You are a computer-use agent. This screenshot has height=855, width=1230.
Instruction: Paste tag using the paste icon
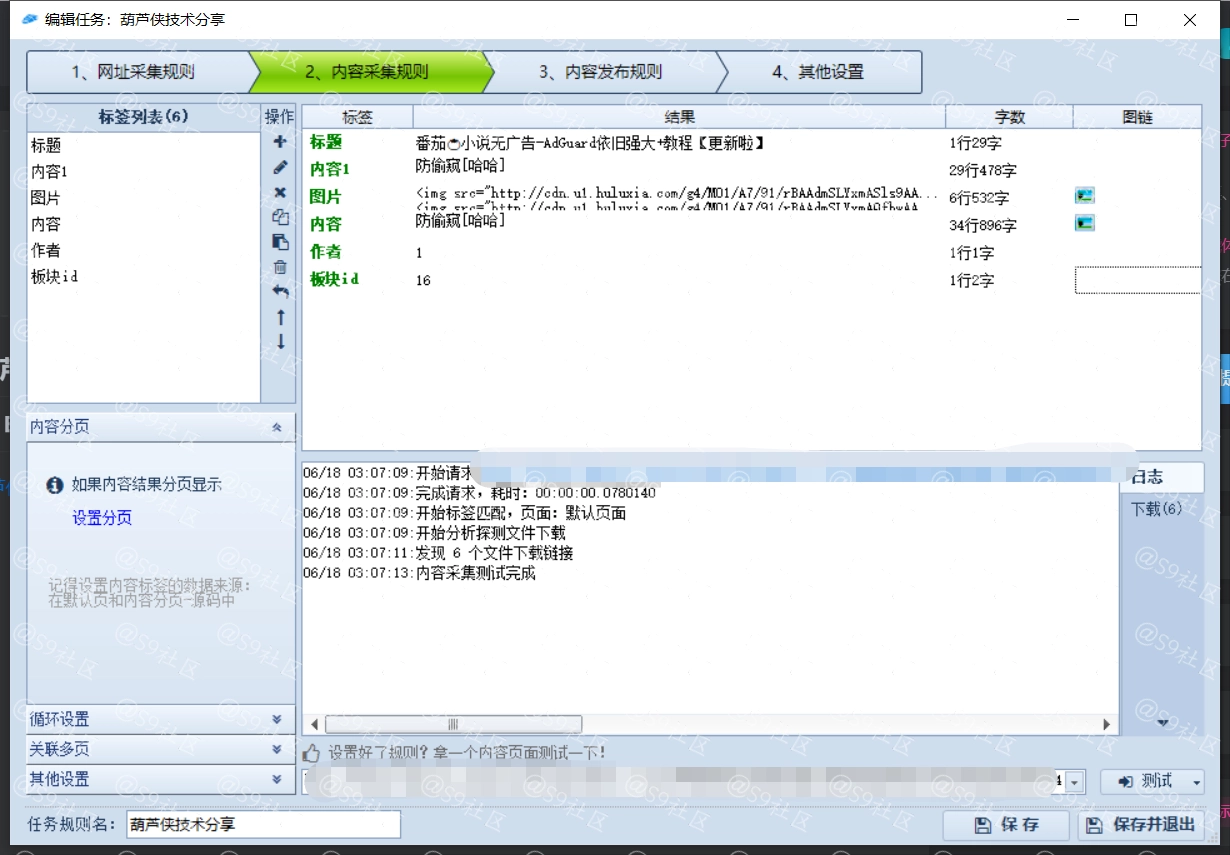pyautogui.click(x=280, y=242)
